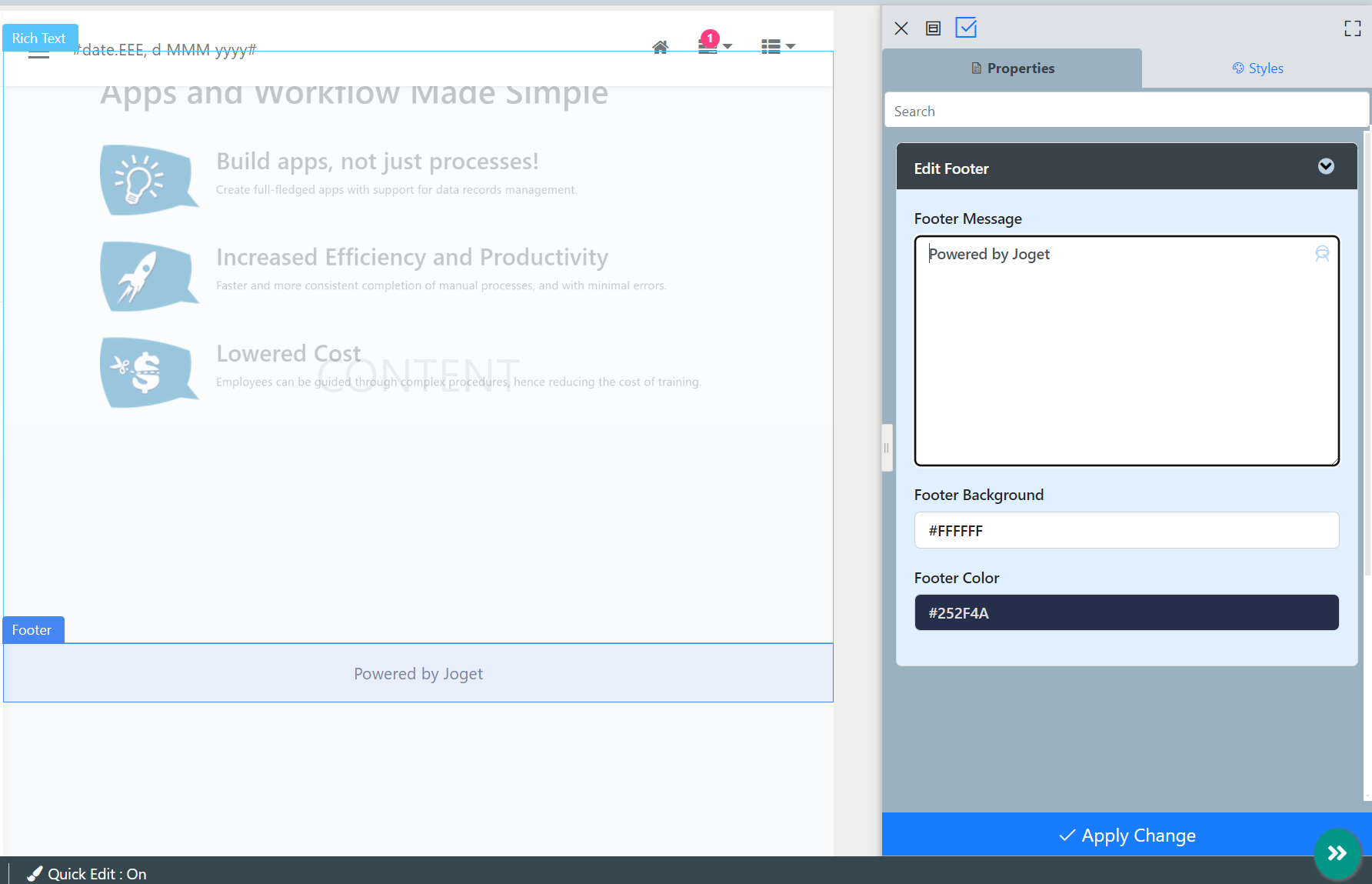The height and width of the screenshot is (884, 1372).
Task: Click the Edit Footer header title
Action: pos(951,168)
